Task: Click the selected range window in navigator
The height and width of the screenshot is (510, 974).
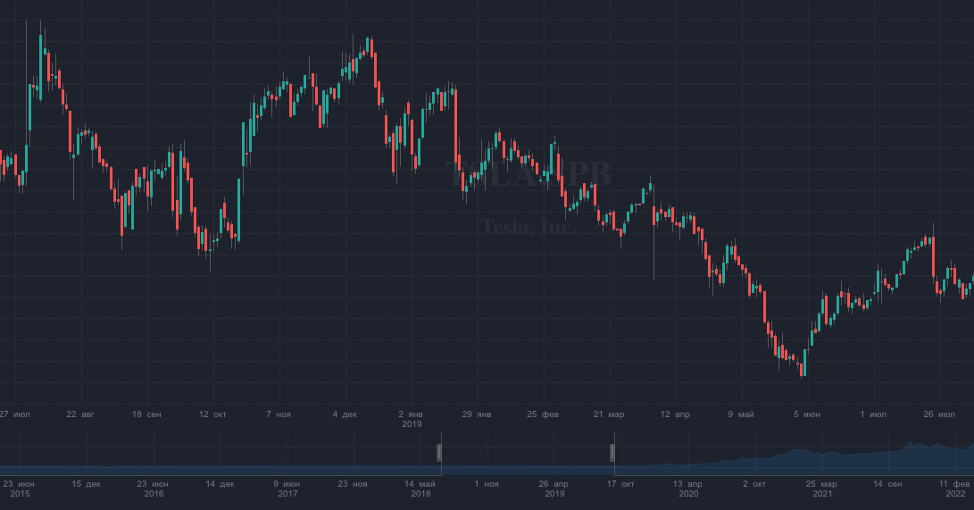Action: [527, 454]
